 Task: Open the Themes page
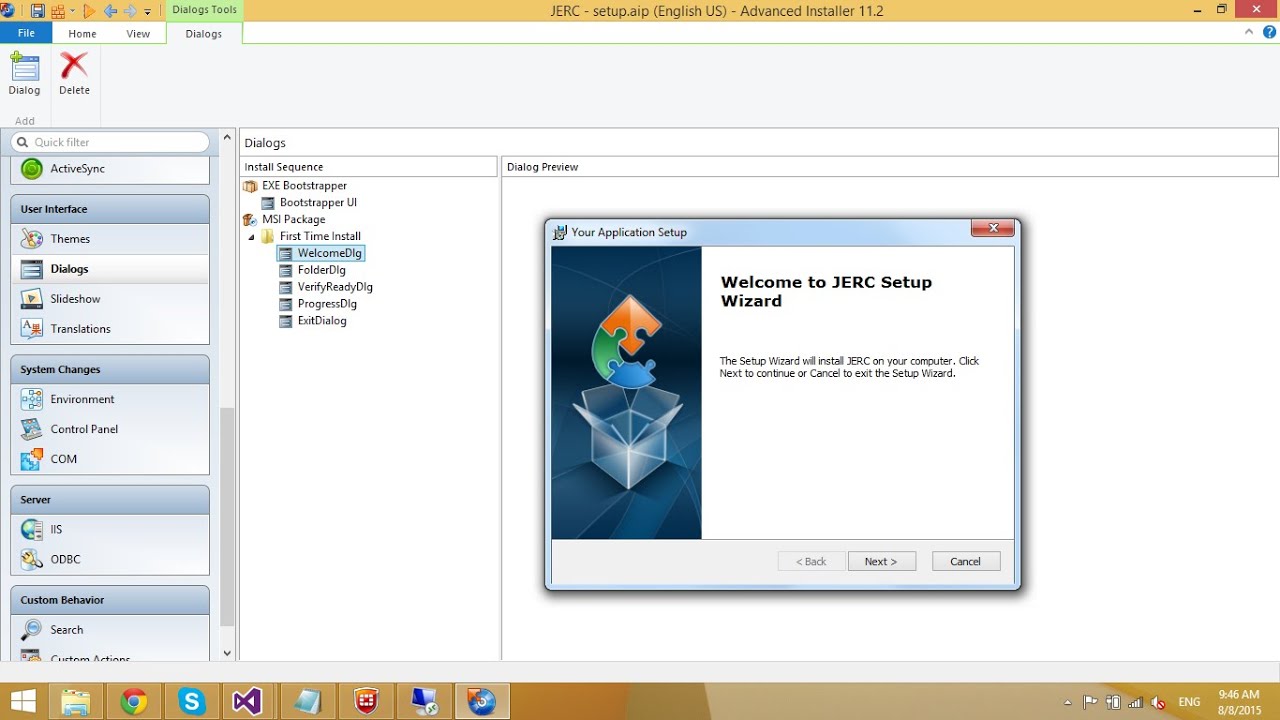click(x=110, y=239)
